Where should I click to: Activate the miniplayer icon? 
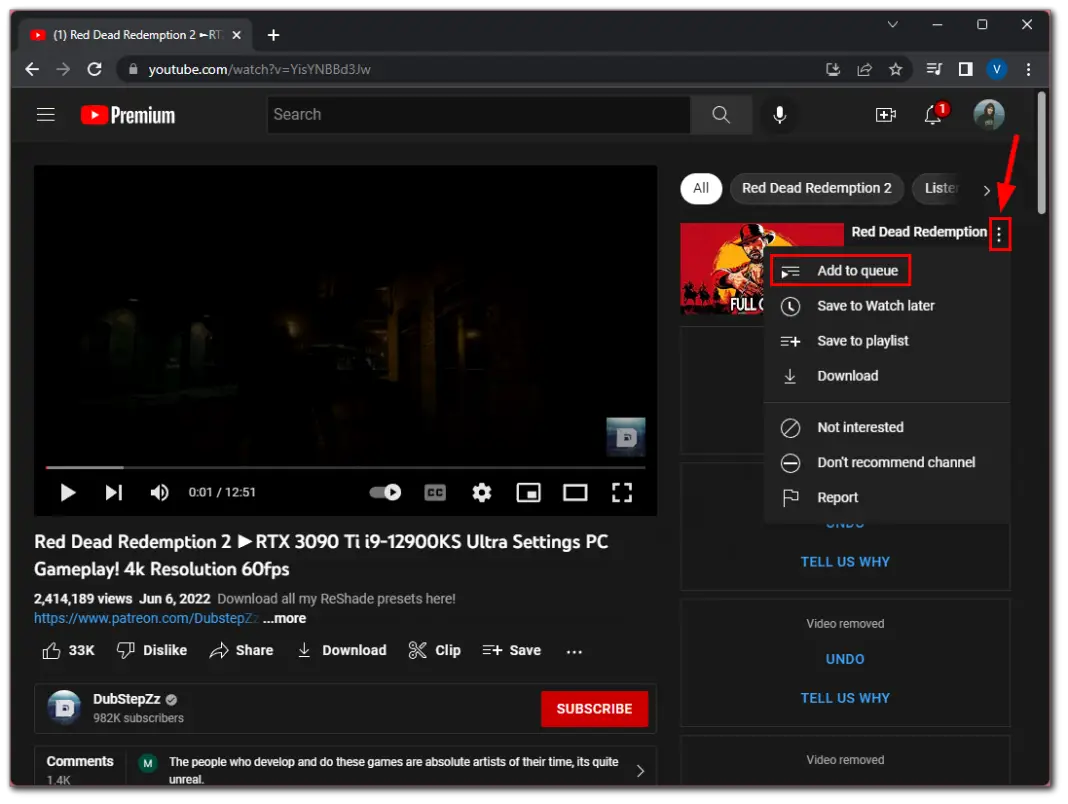[x=528, y=492]
